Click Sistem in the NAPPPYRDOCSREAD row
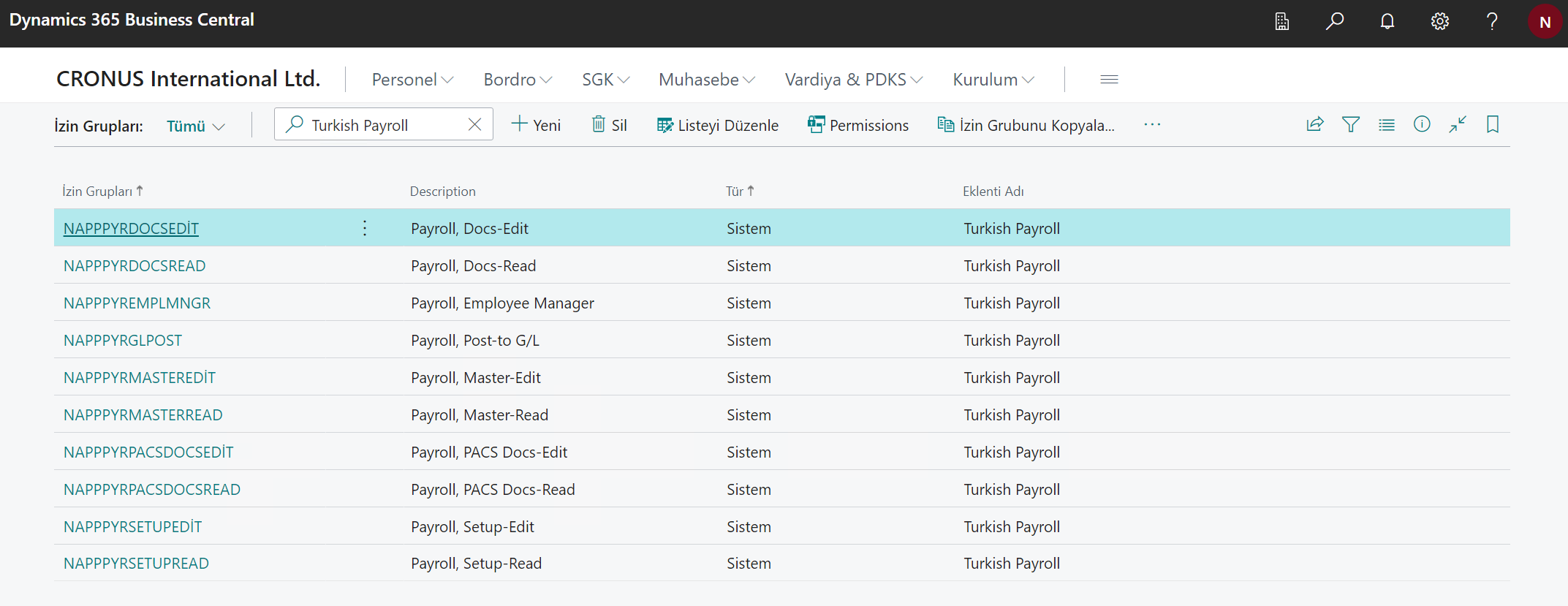The height and width of the screenshot is (606, 1568). 749,265
